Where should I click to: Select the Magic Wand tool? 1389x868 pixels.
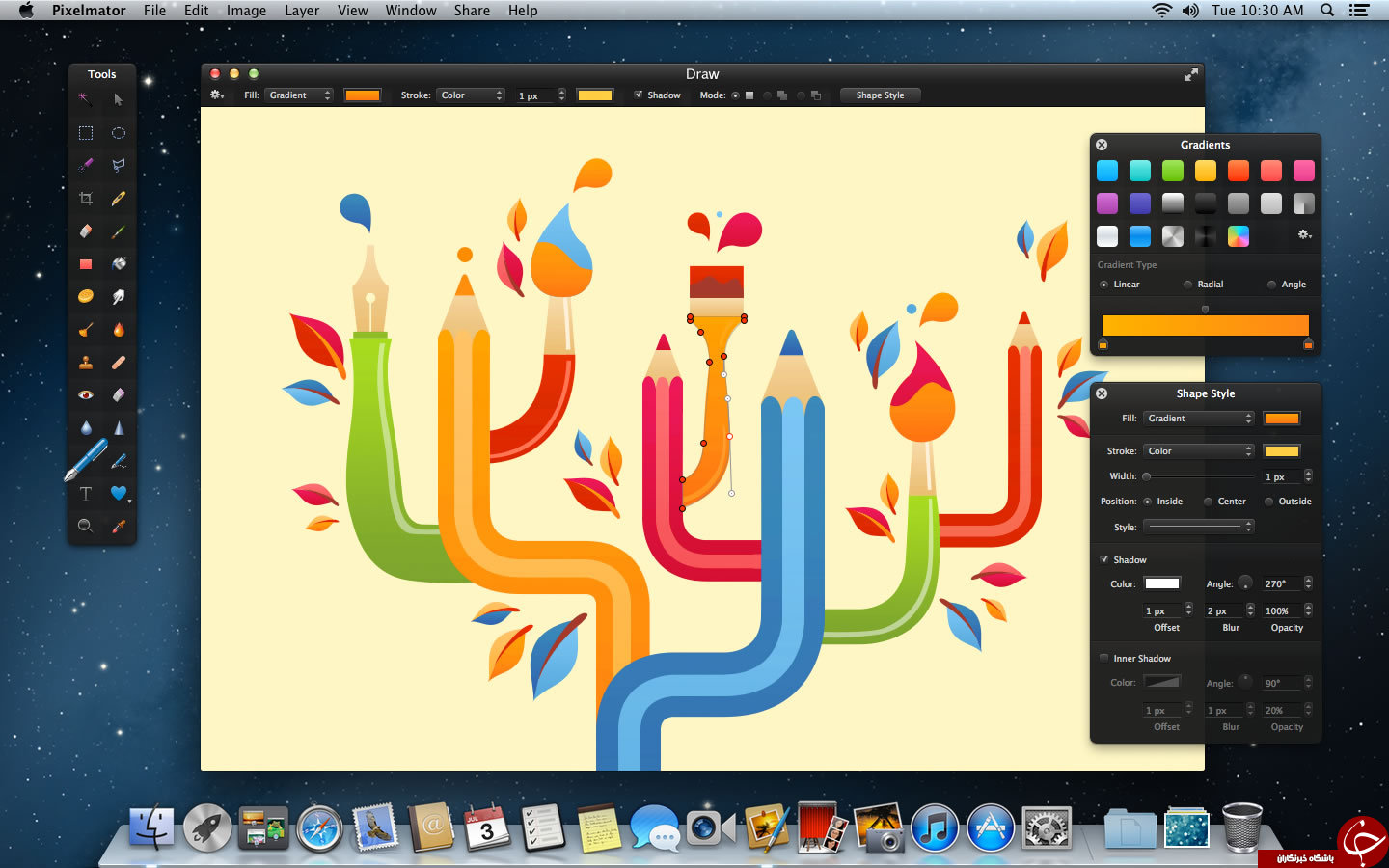pyautogui.click(x=85, y=98)
